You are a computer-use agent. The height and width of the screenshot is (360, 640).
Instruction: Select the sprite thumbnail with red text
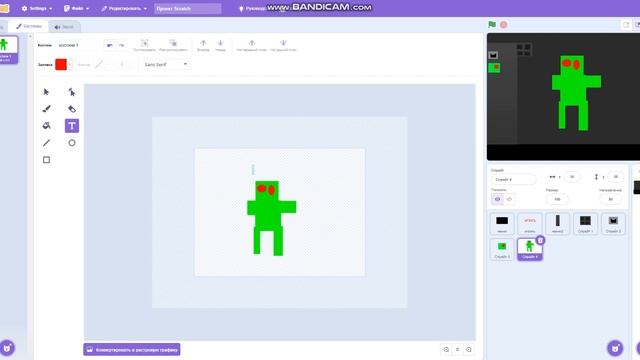tap(530, 224)
